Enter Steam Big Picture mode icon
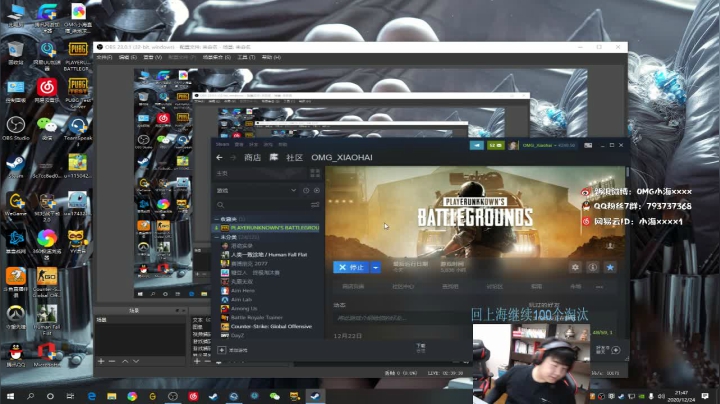This screenshot has width=720, height=404. [588, 145]
